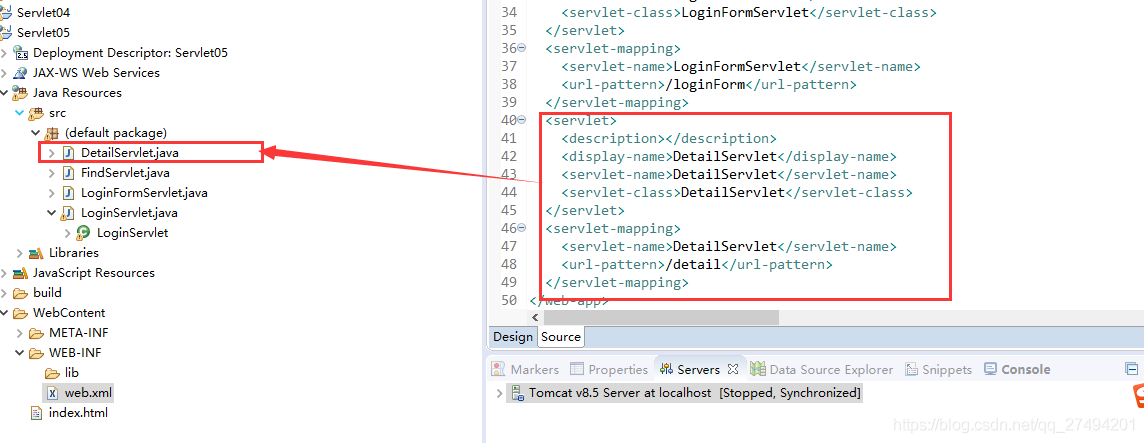Expand JavaScript Resources node
The image size is (1144, 443).
point(4,273)
